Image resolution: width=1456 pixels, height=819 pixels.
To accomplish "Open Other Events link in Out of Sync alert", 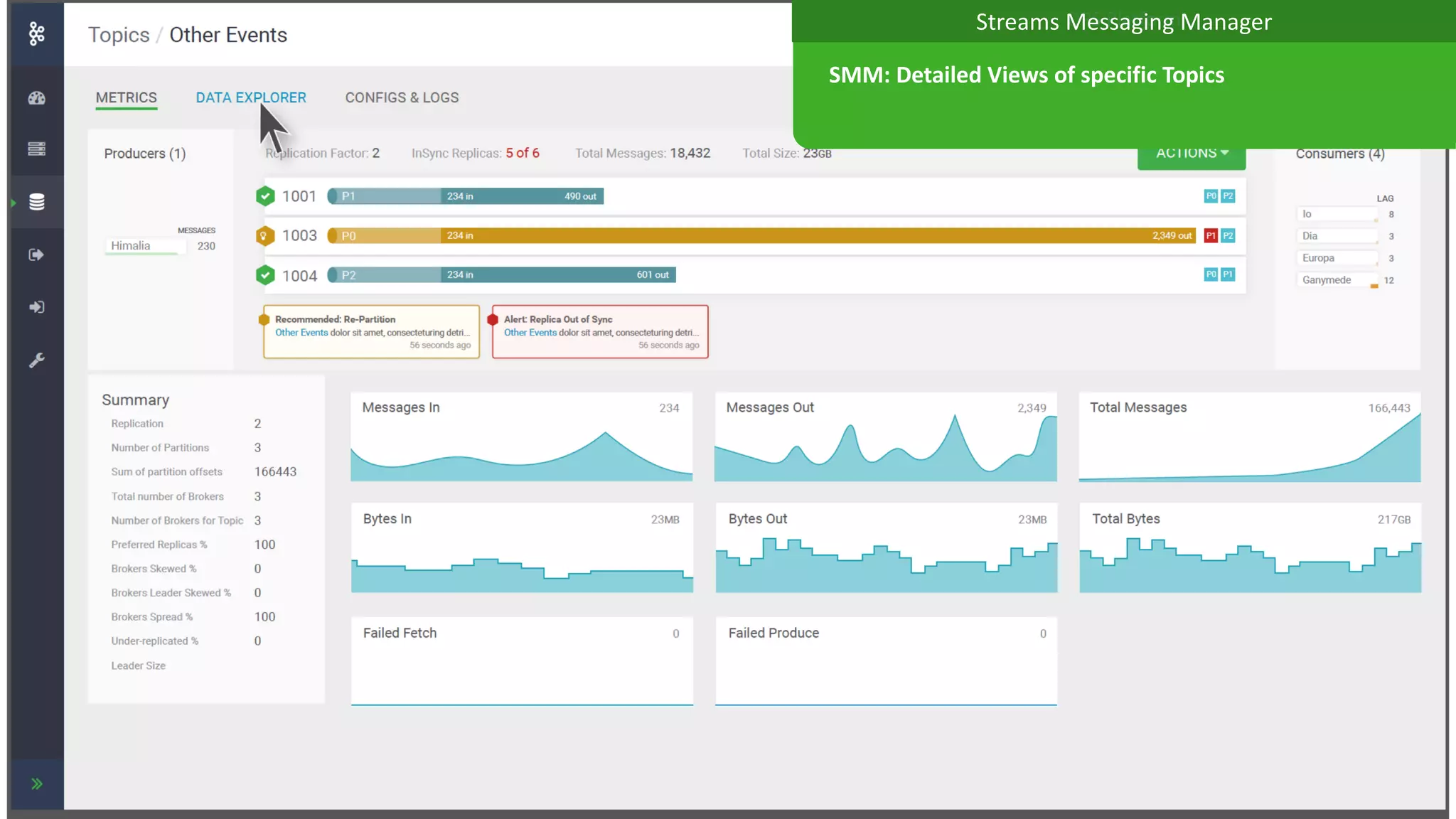I will 530,333.
